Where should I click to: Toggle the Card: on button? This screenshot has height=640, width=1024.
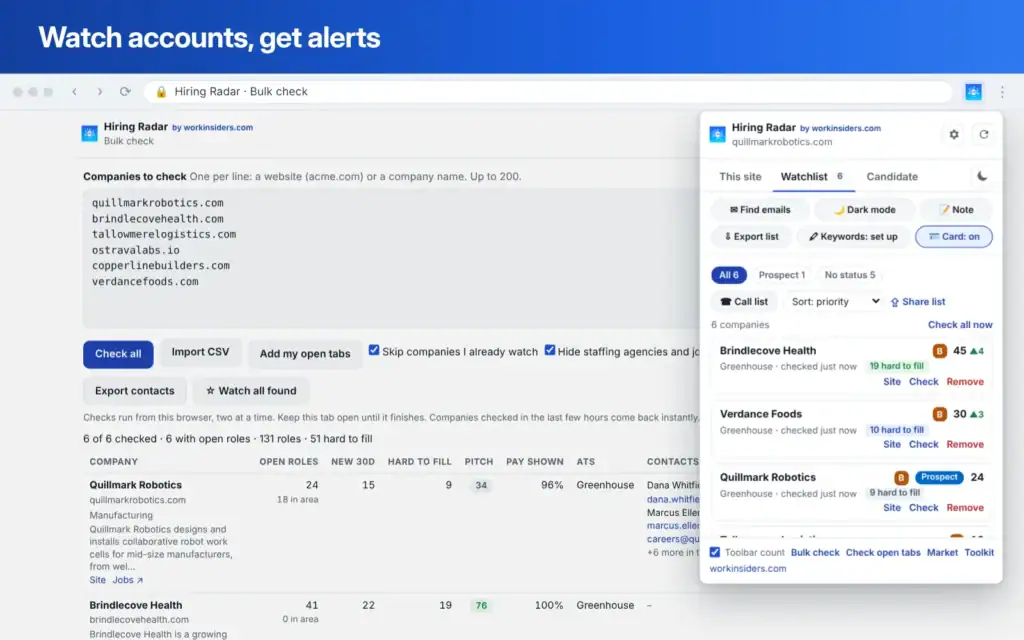point(953,236)
